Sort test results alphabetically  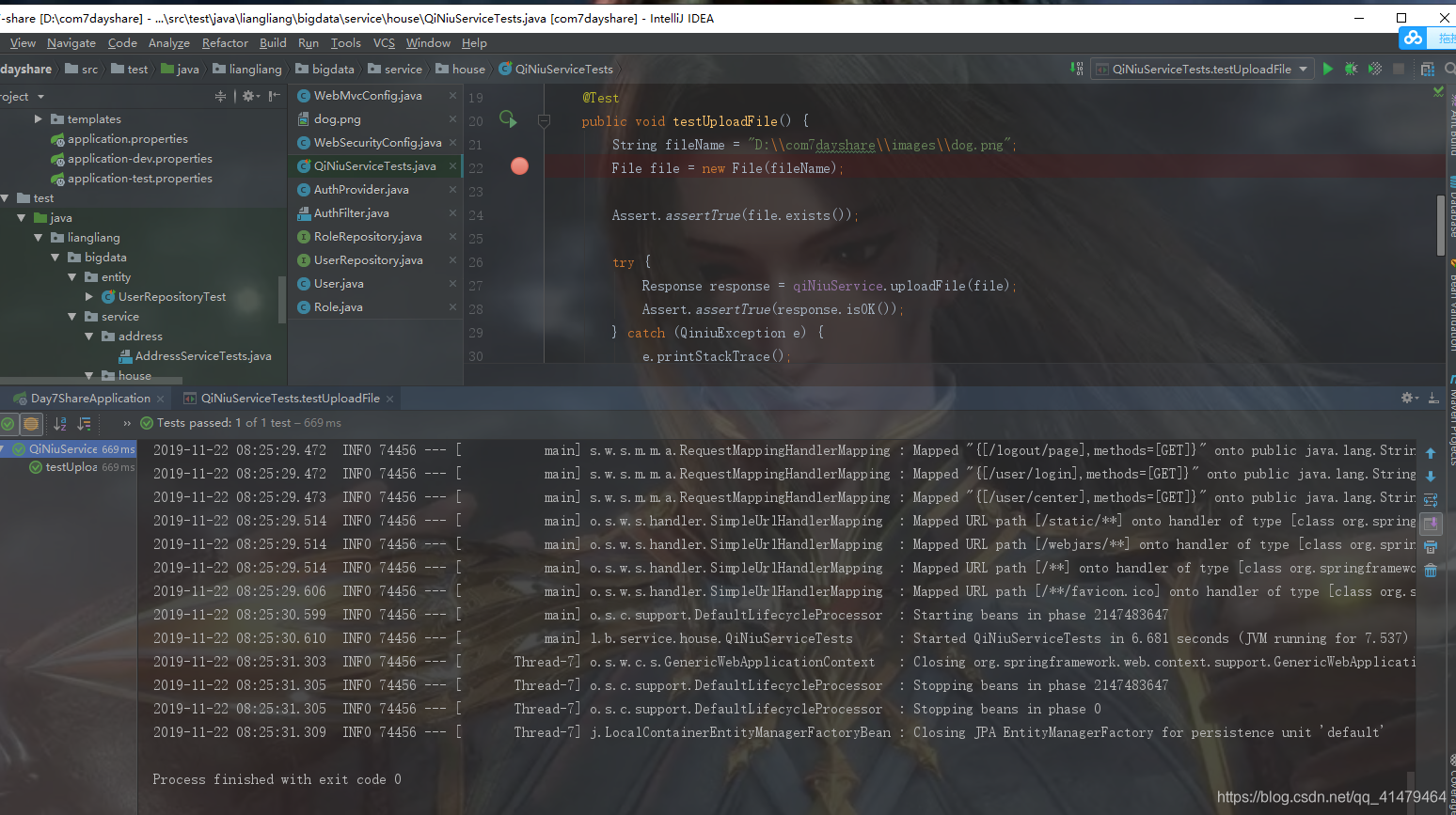coord(60,424)
